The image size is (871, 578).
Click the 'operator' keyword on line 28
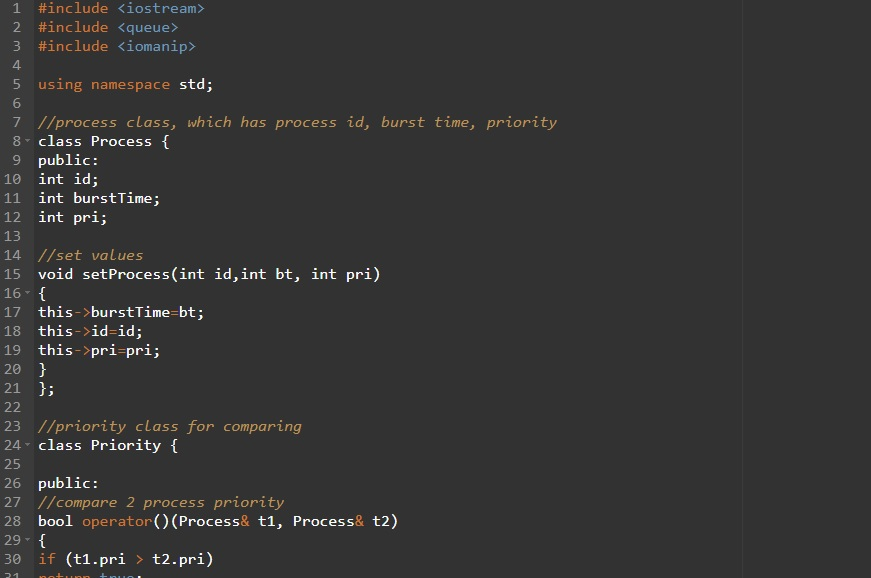[117, 521]
